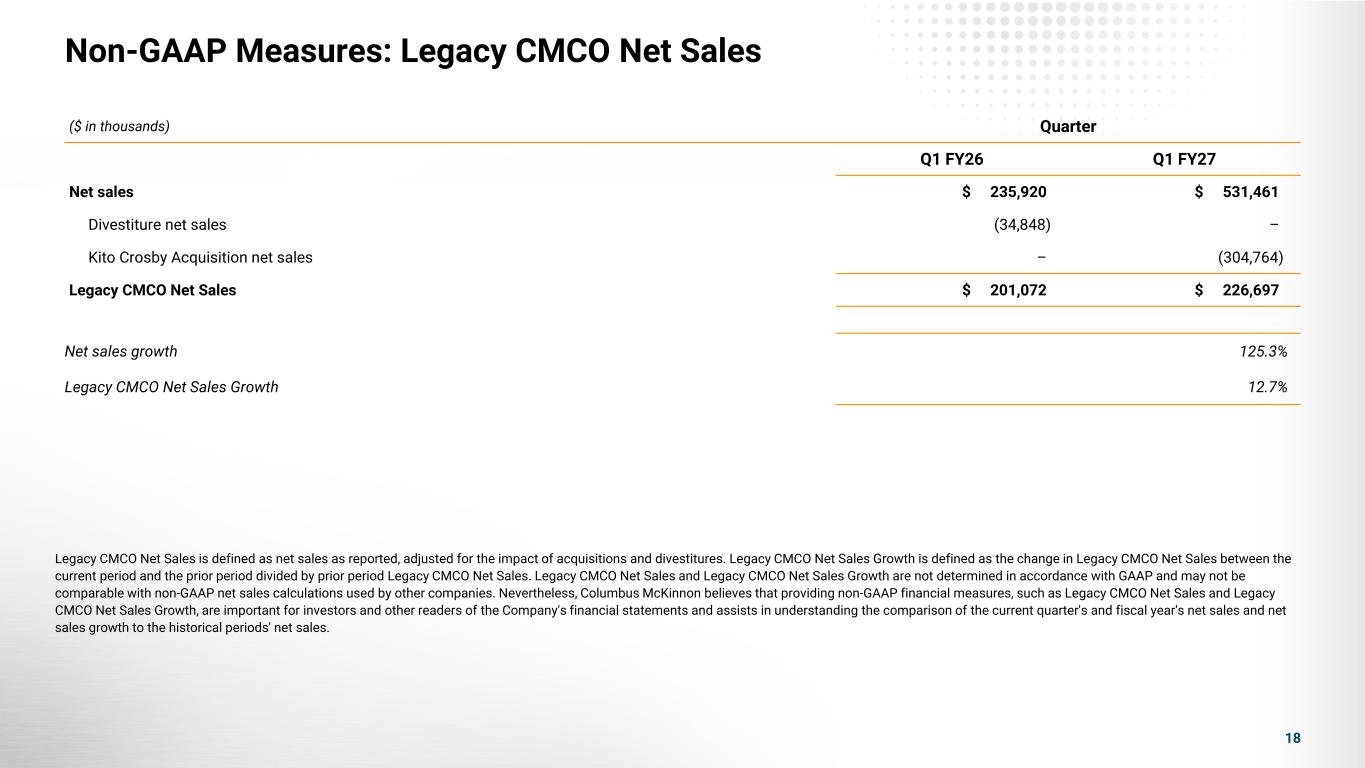The width and height of the screenshot is (1365, 768).
Task: Click the Legacy CMCO Net Sales Growth label
Action: click(x=172, y=387)
